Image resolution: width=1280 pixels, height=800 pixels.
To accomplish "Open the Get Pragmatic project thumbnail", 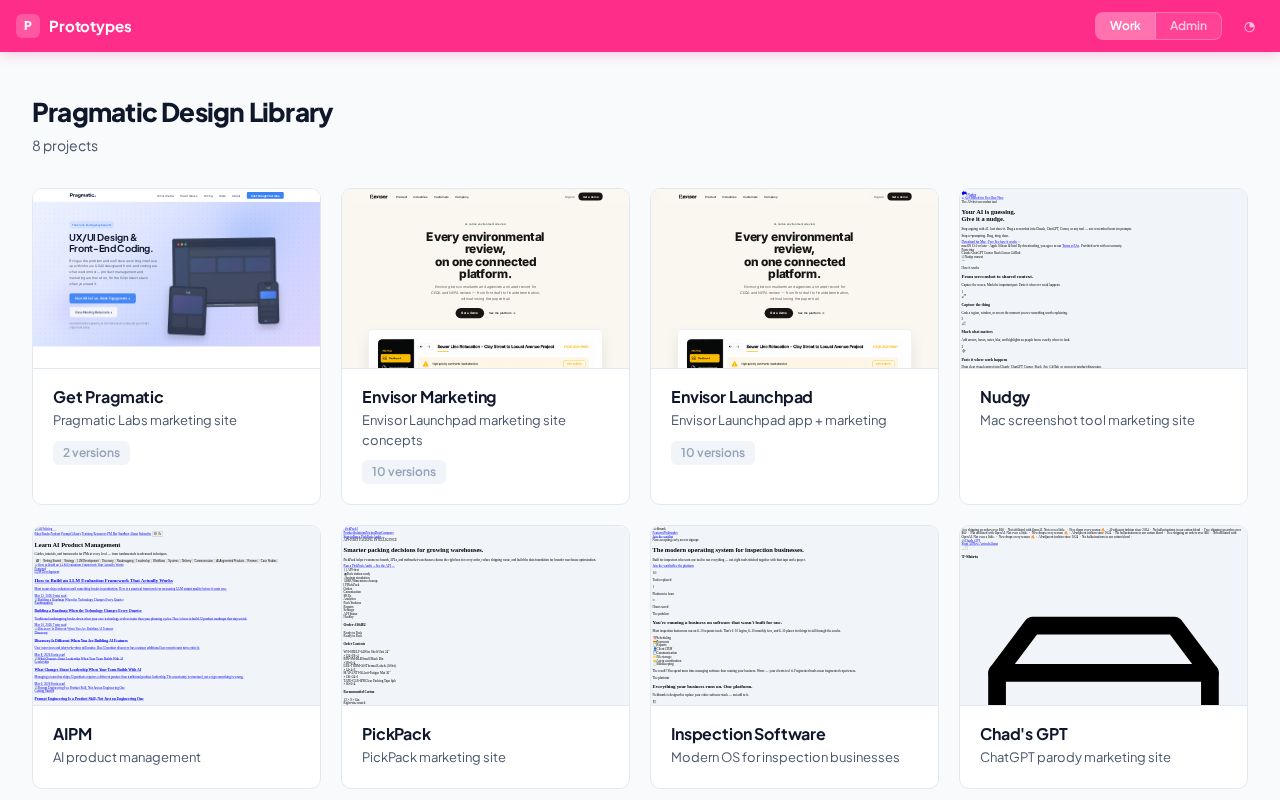I will 177,279.
